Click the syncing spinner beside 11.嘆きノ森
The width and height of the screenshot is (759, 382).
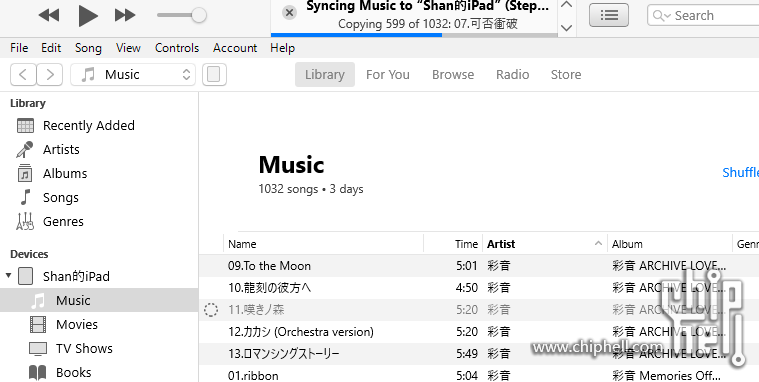click(211, 310)
